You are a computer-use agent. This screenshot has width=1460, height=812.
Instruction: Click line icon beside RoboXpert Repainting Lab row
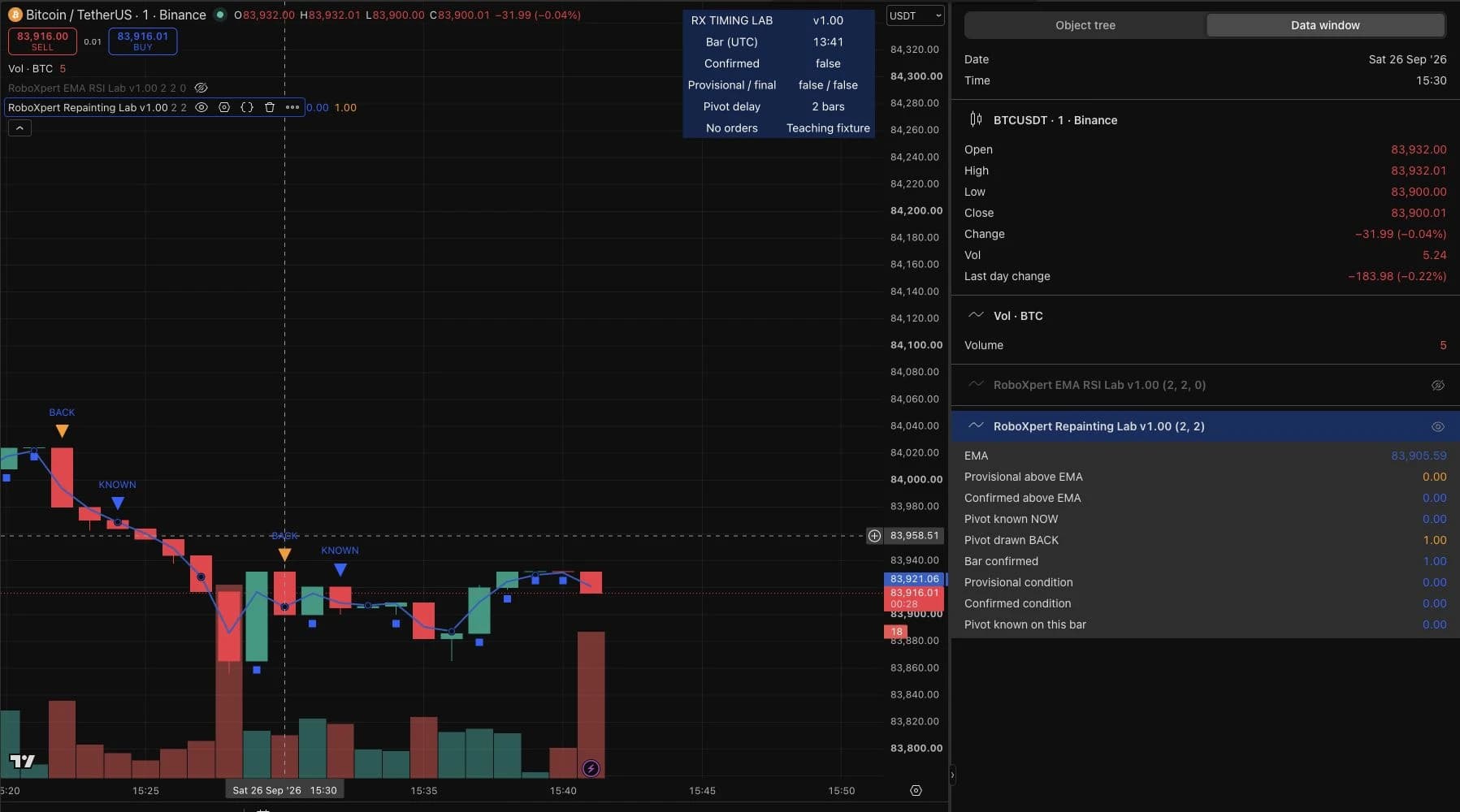tap(976, 425)
